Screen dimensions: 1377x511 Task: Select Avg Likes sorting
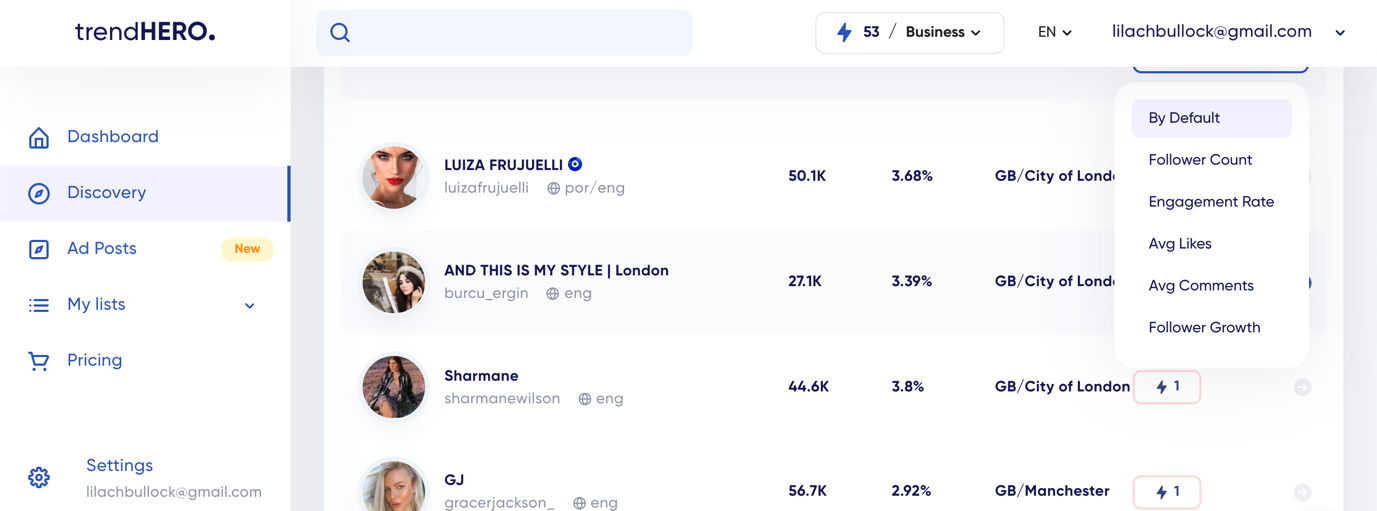(x=1180, y=244)
